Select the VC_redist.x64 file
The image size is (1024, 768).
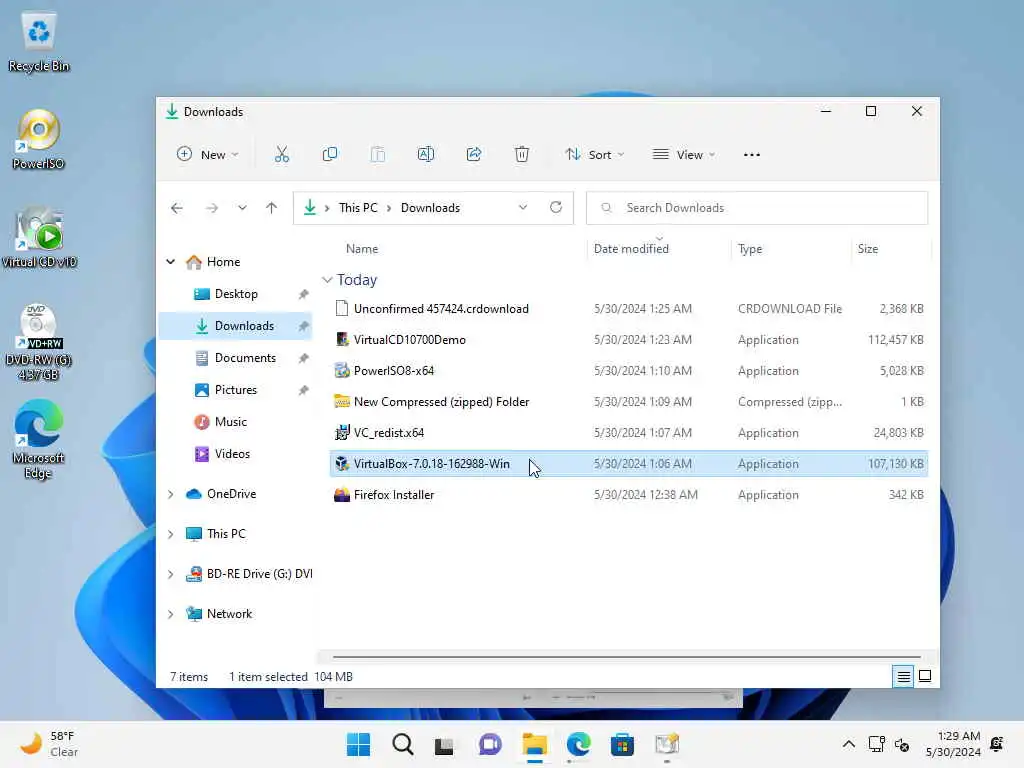click(x=629, y=433)
